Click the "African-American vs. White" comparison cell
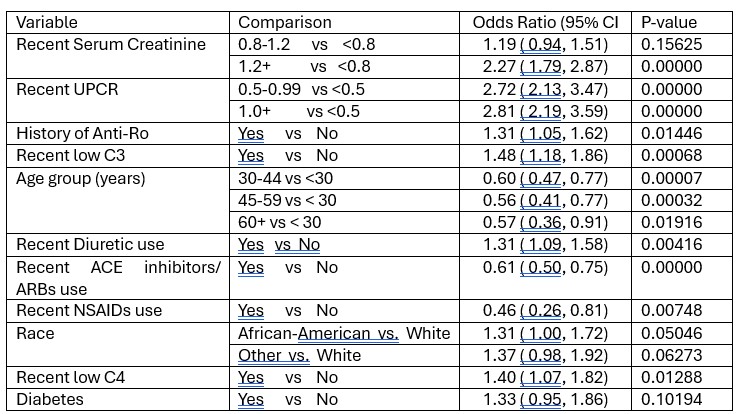741x414 pixels. point(344,333)
